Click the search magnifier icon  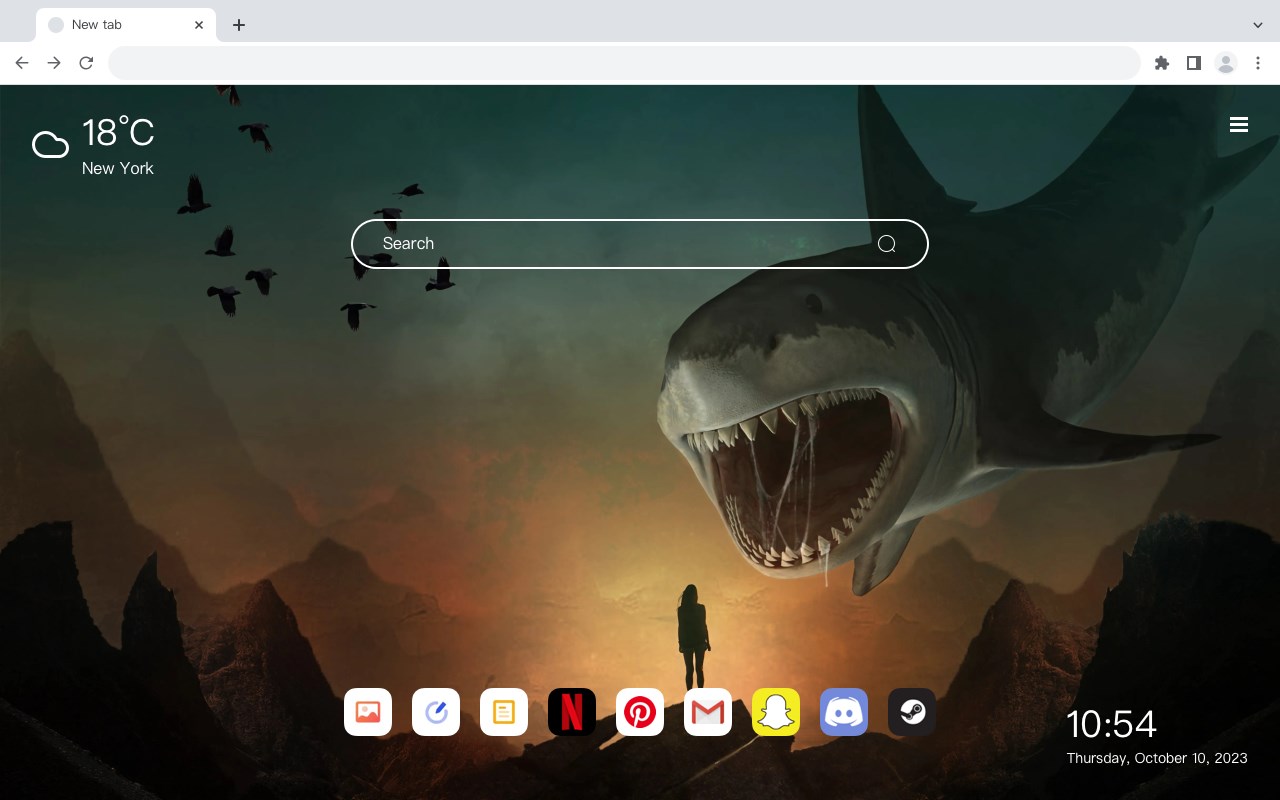tap(886, 244)
